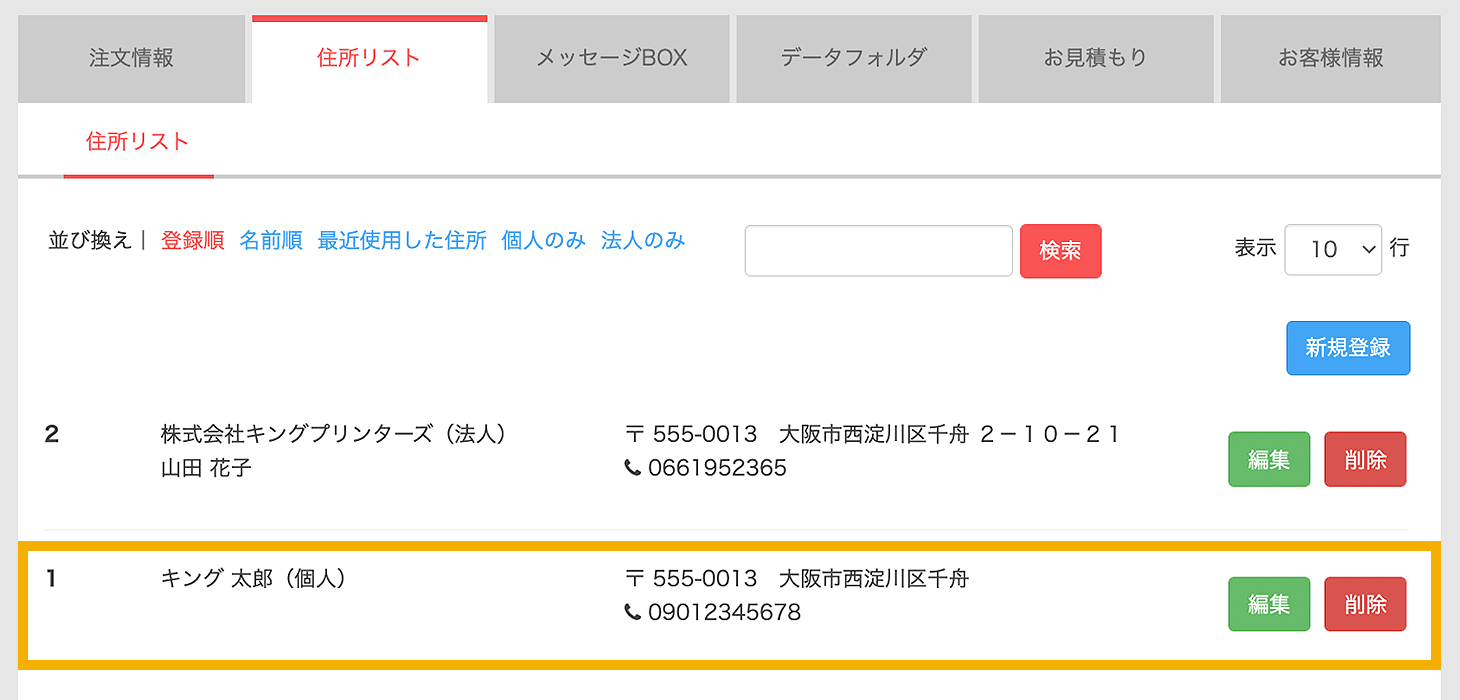The image size is (1460, 700).
Task: Select the 住所リスト sub-tab
Action: [x=138, y=141]
